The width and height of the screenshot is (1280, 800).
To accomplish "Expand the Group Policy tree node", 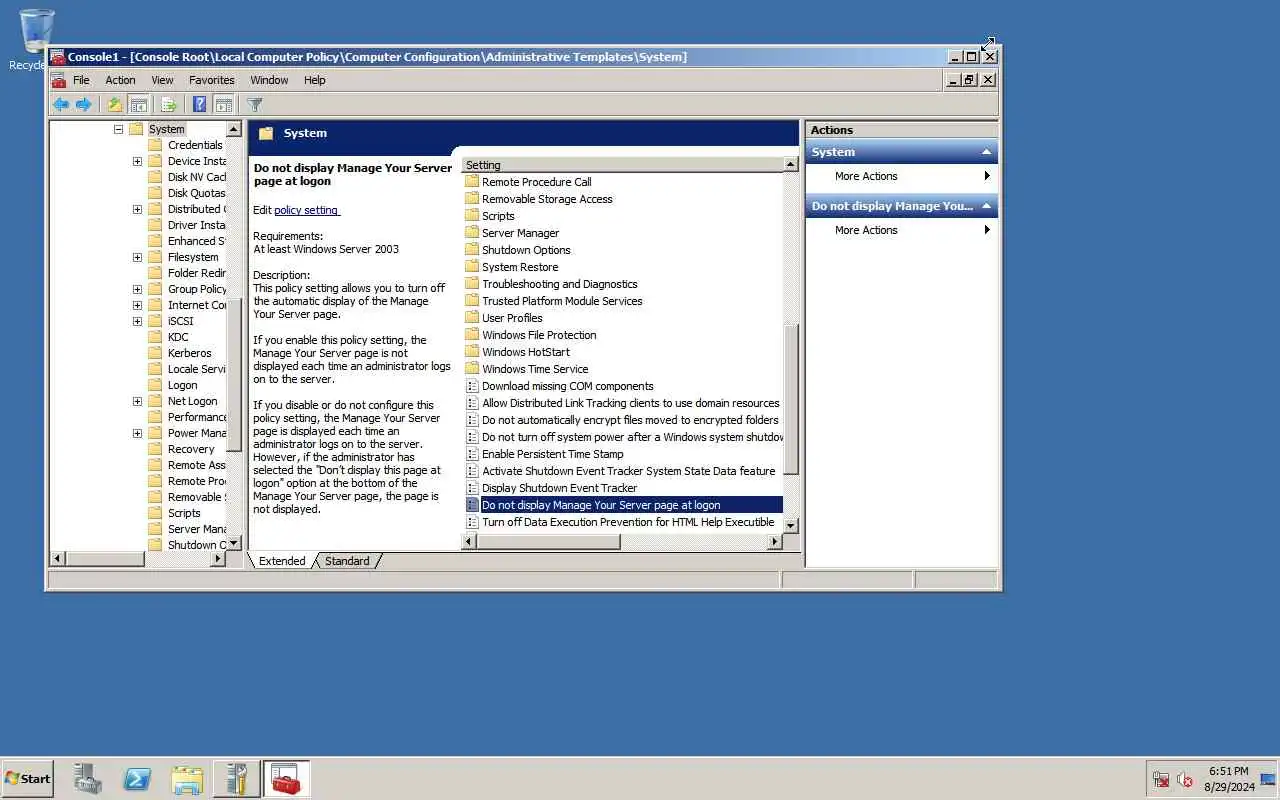I will 137,289.
